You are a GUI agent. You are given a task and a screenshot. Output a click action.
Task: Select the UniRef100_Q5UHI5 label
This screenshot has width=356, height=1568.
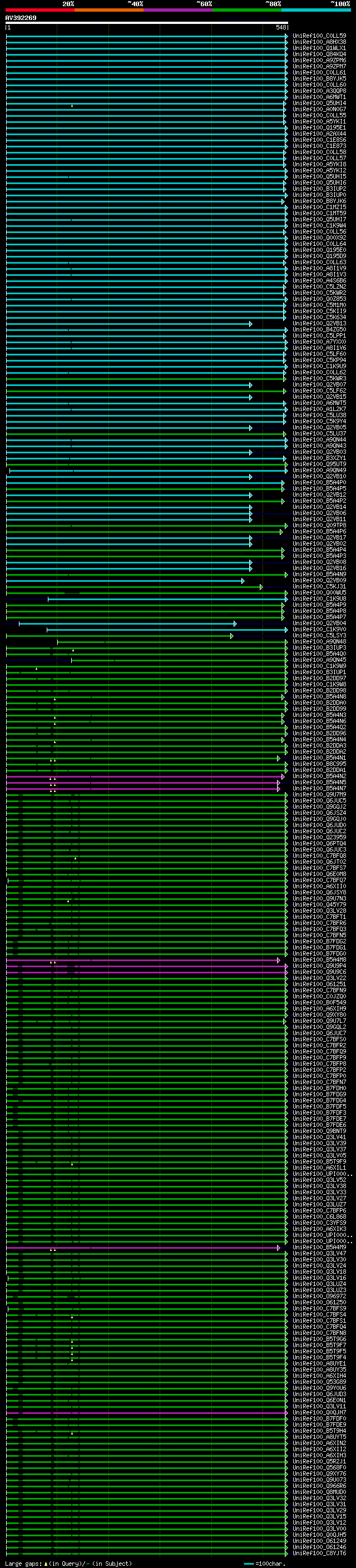click(319, 176)
